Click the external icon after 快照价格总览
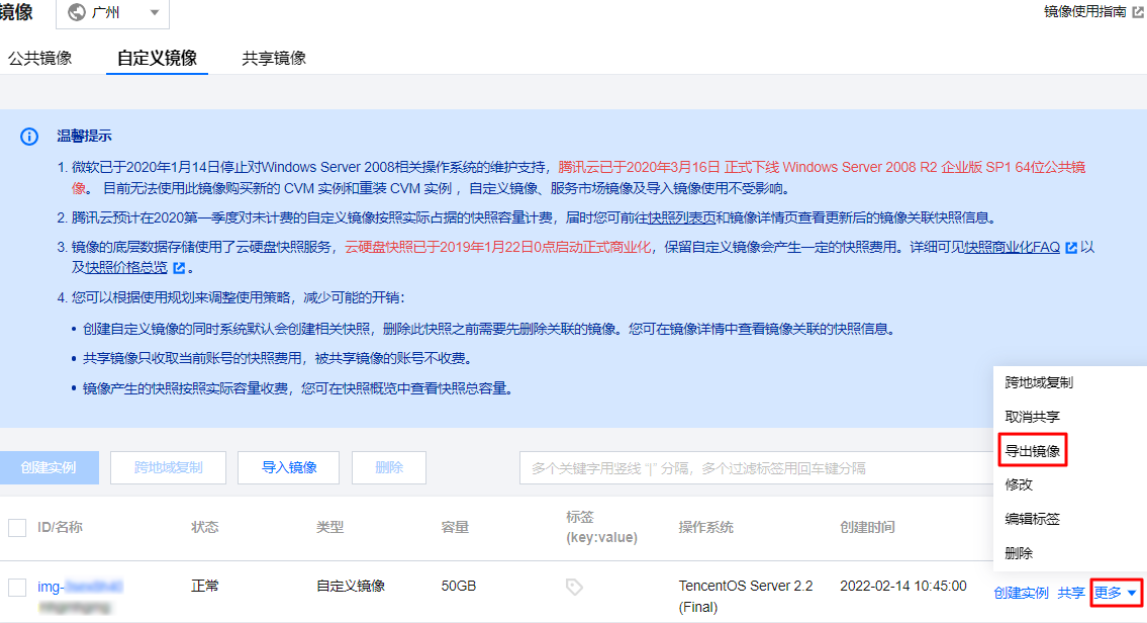 pyautogui.click(x=179, y=268)
